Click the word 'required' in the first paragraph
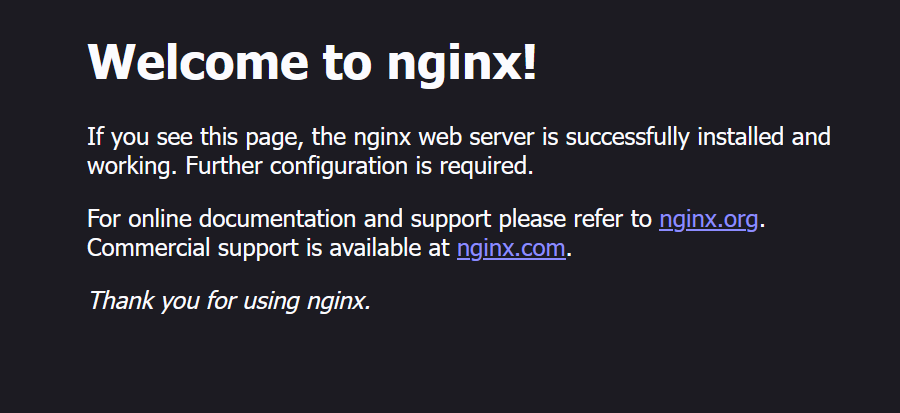This screenshot has height=413, width=900. tap(486, 167)
